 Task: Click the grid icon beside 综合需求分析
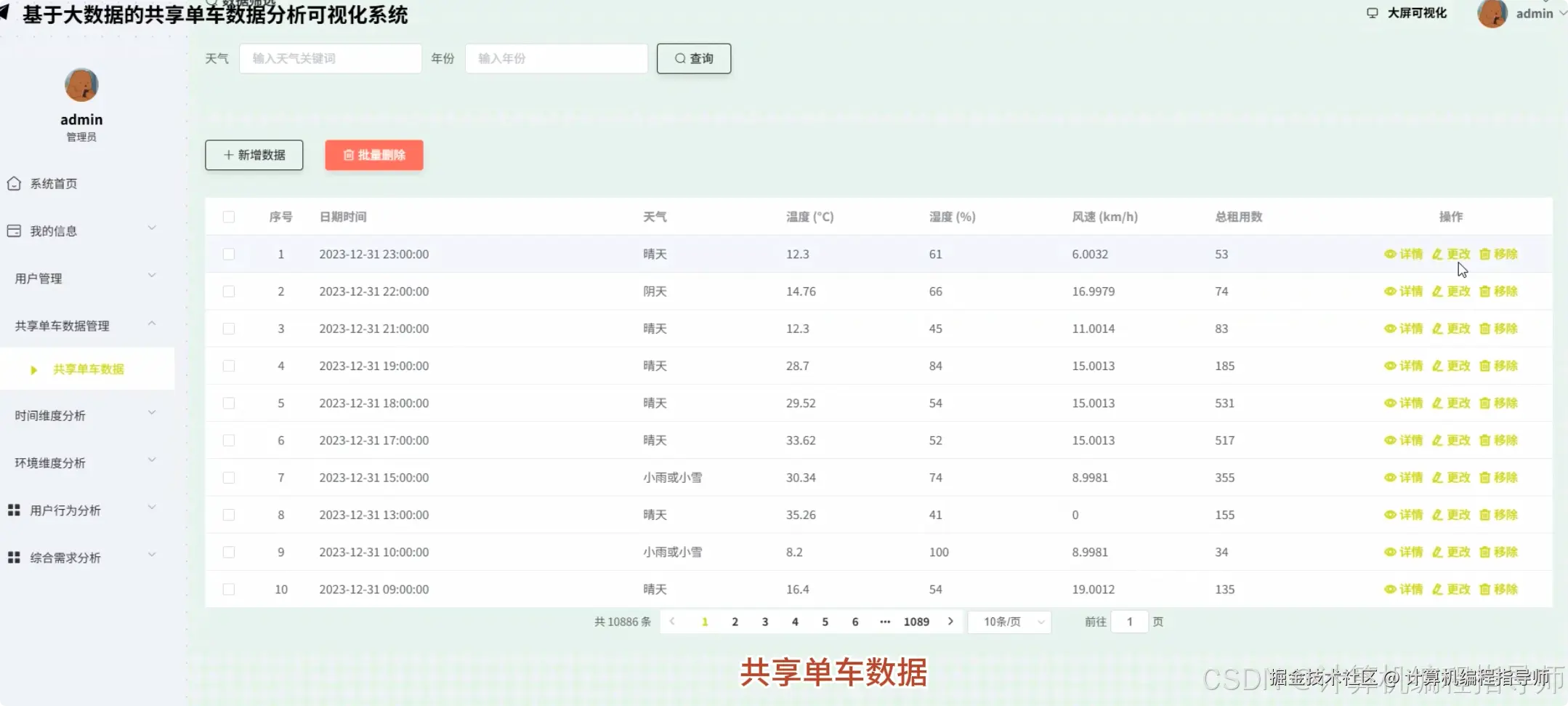tap(14, 557)
